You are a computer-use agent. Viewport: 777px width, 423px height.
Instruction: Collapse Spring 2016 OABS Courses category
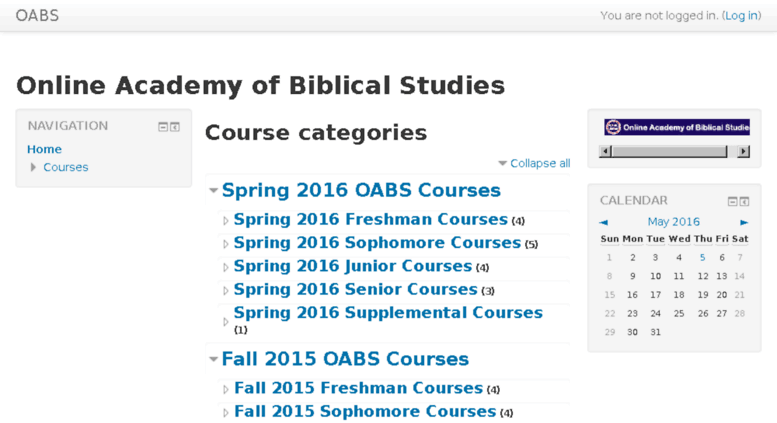click(214, 190)
